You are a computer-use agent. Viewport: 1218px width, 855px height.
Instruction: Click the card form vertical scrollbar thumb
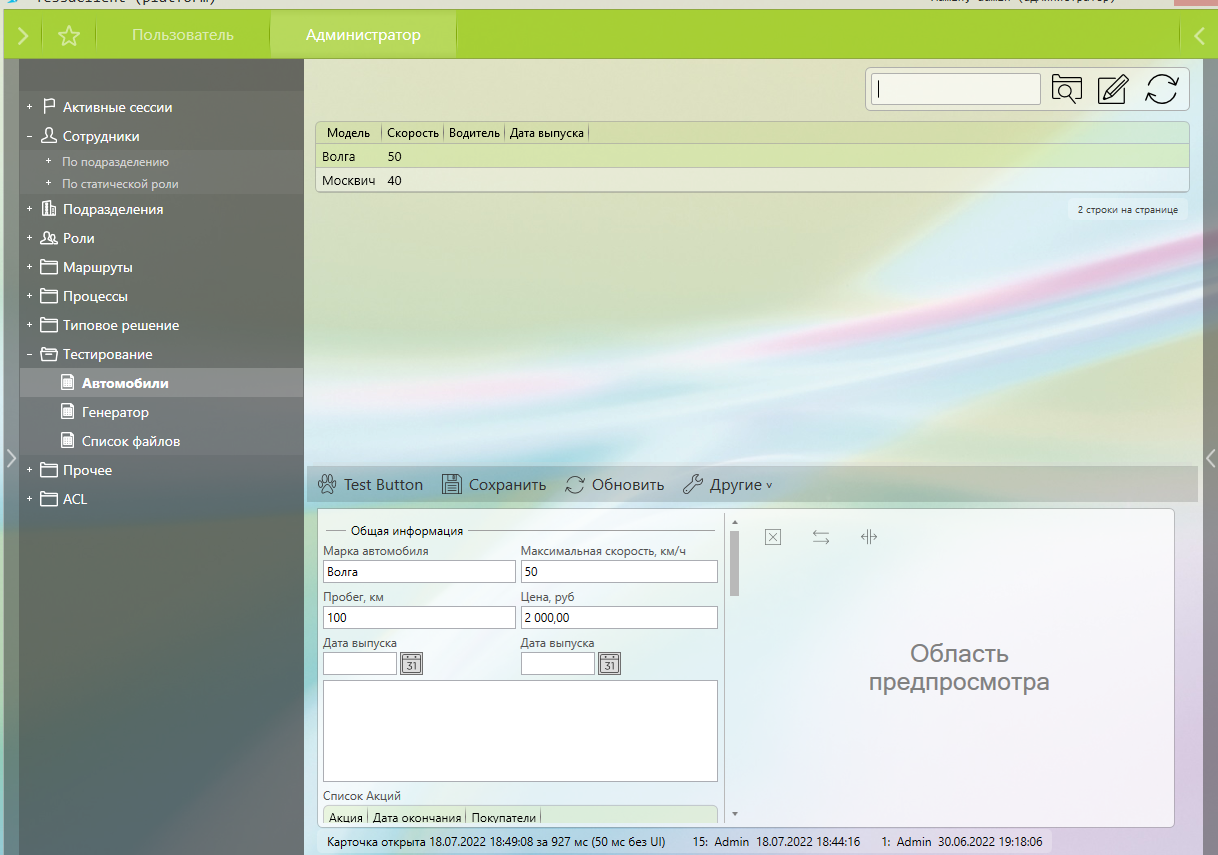[x=734, y=563]
